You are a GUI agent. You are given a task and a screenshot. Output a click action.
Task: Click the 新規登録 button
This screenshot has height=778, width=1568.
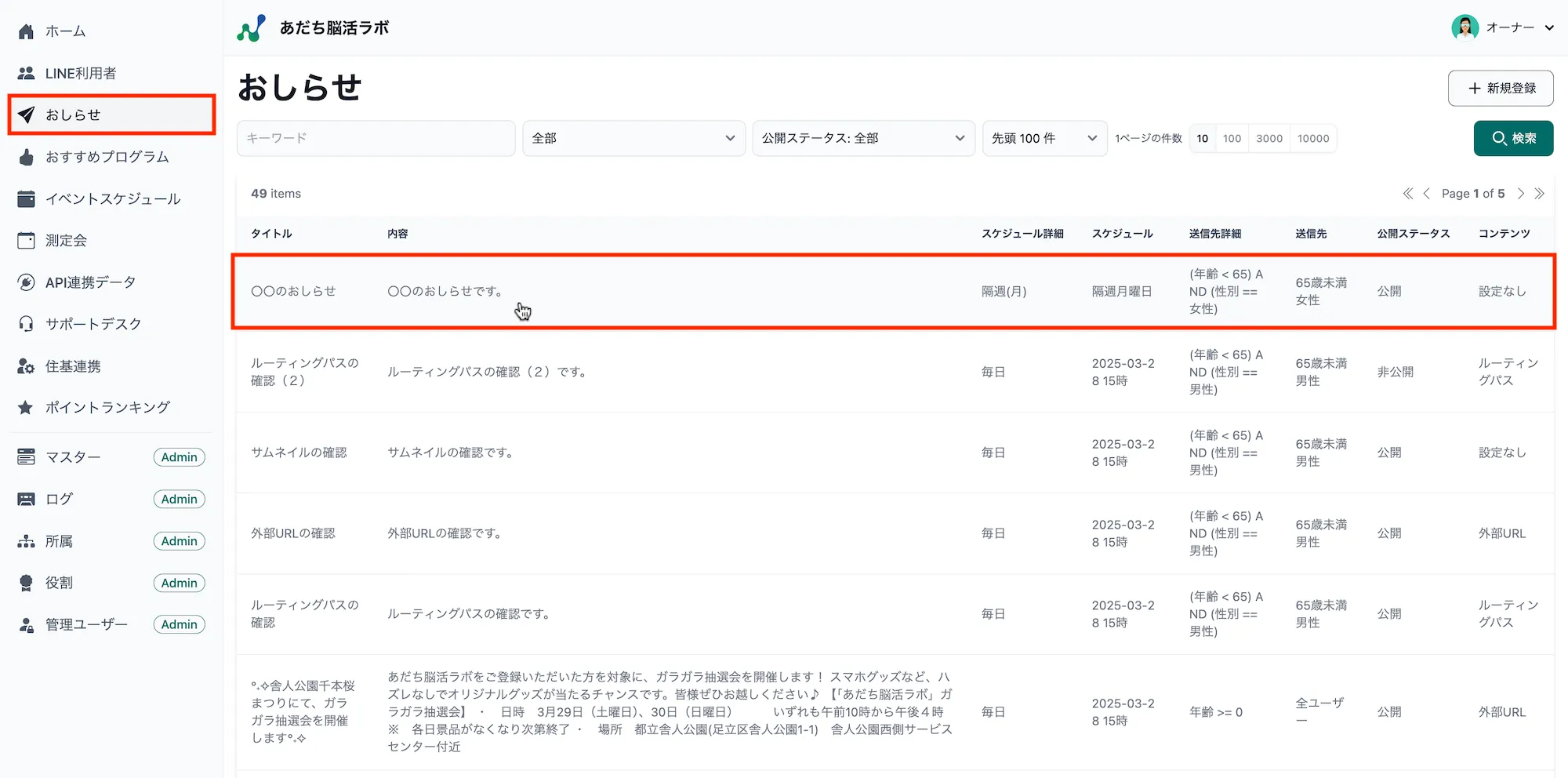pyautogui.click(x=1500, y=88)
